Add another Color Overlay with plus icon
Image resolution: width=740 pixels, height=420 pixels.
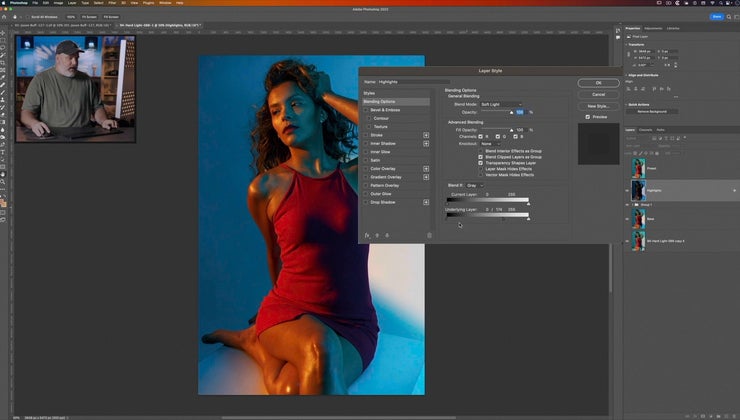pos(426,168)
